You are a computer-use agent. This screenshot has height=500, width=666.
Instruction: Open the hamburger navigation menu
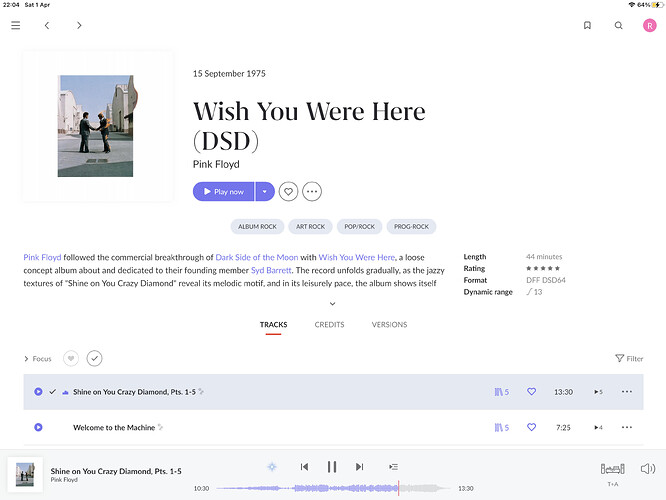click(15, 25)
